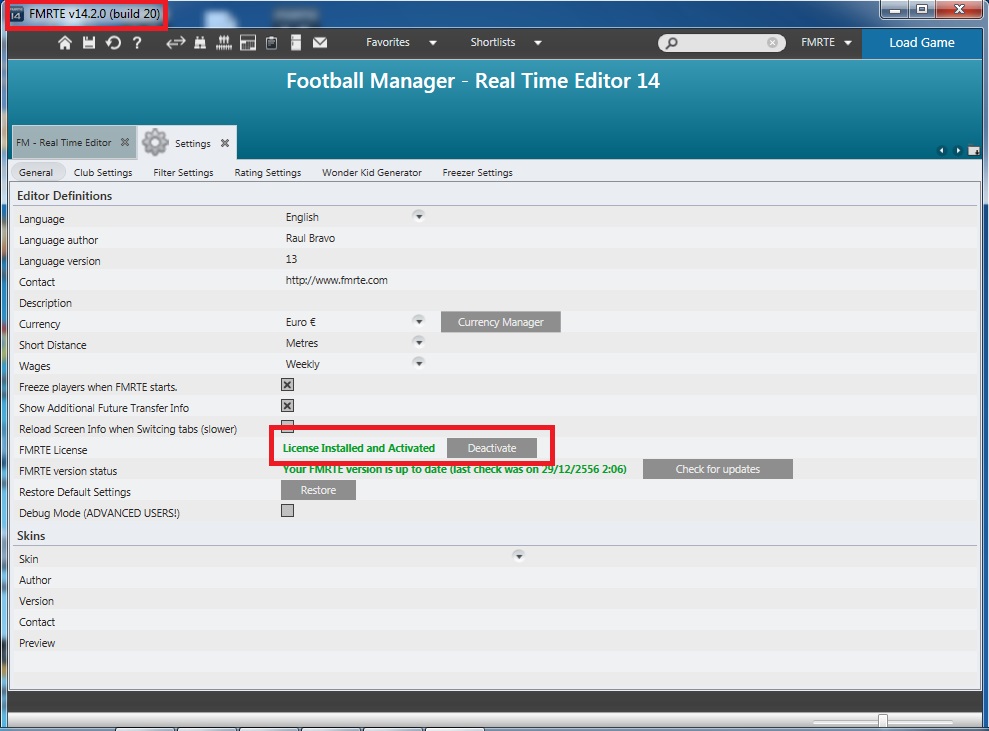Image resolution: width=989 pixels, height=731 pixels.
Task: Enable Reload Screen Info when switching tabs
Action: [288, 426]
